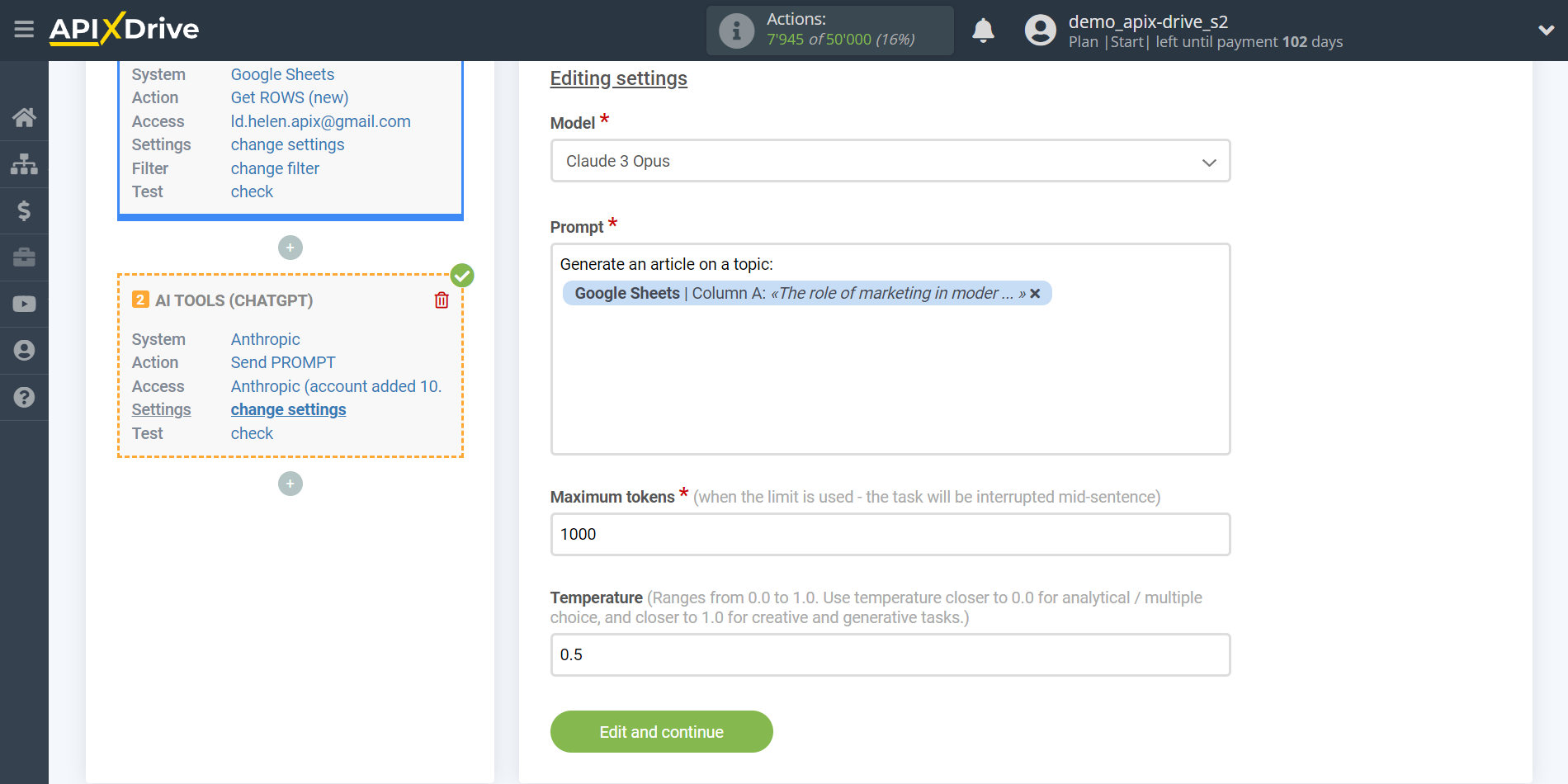Click change settings in AI Tools block

point(289,409)
